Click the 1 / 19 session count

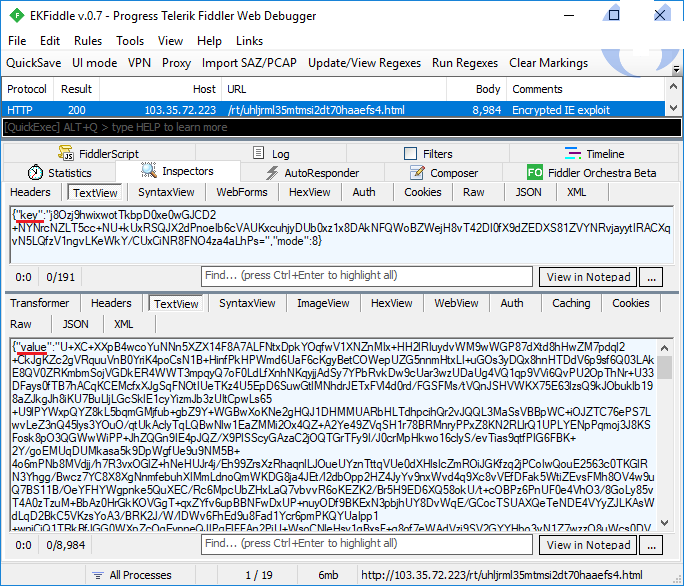259,575
